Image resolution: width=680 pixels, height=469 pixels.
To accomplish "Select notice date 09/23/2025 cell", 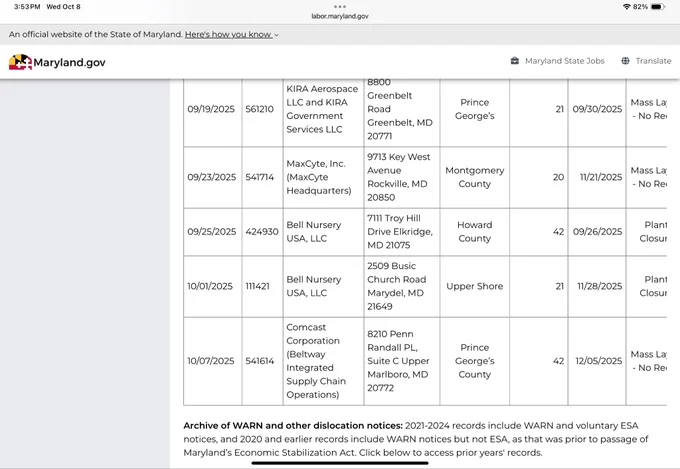I will tap(212, 177).
